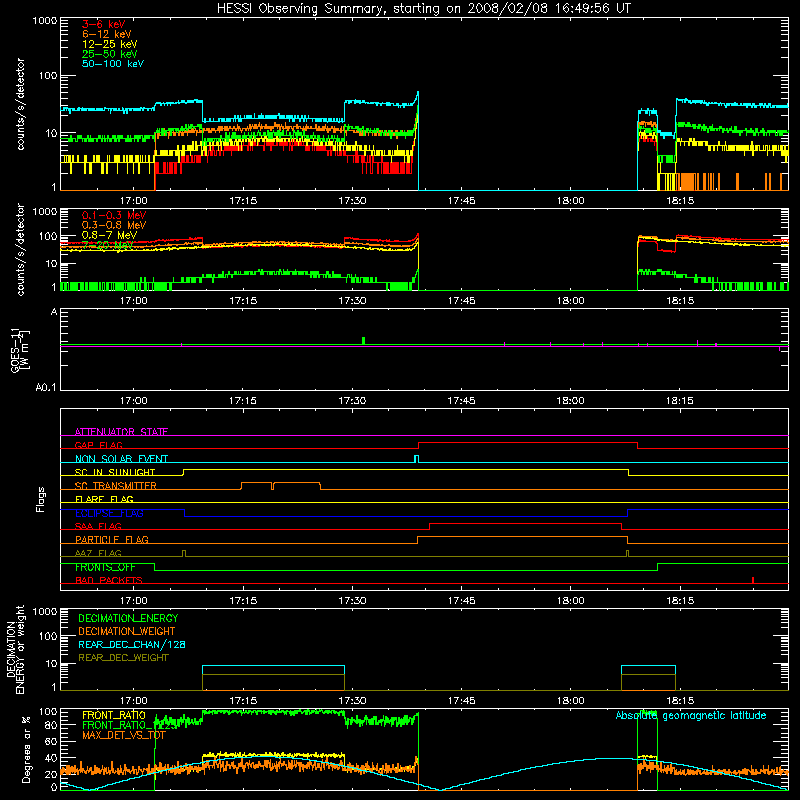
Task: Click the SC_TRANSMITTER flag label
Action: click(115, 486)
